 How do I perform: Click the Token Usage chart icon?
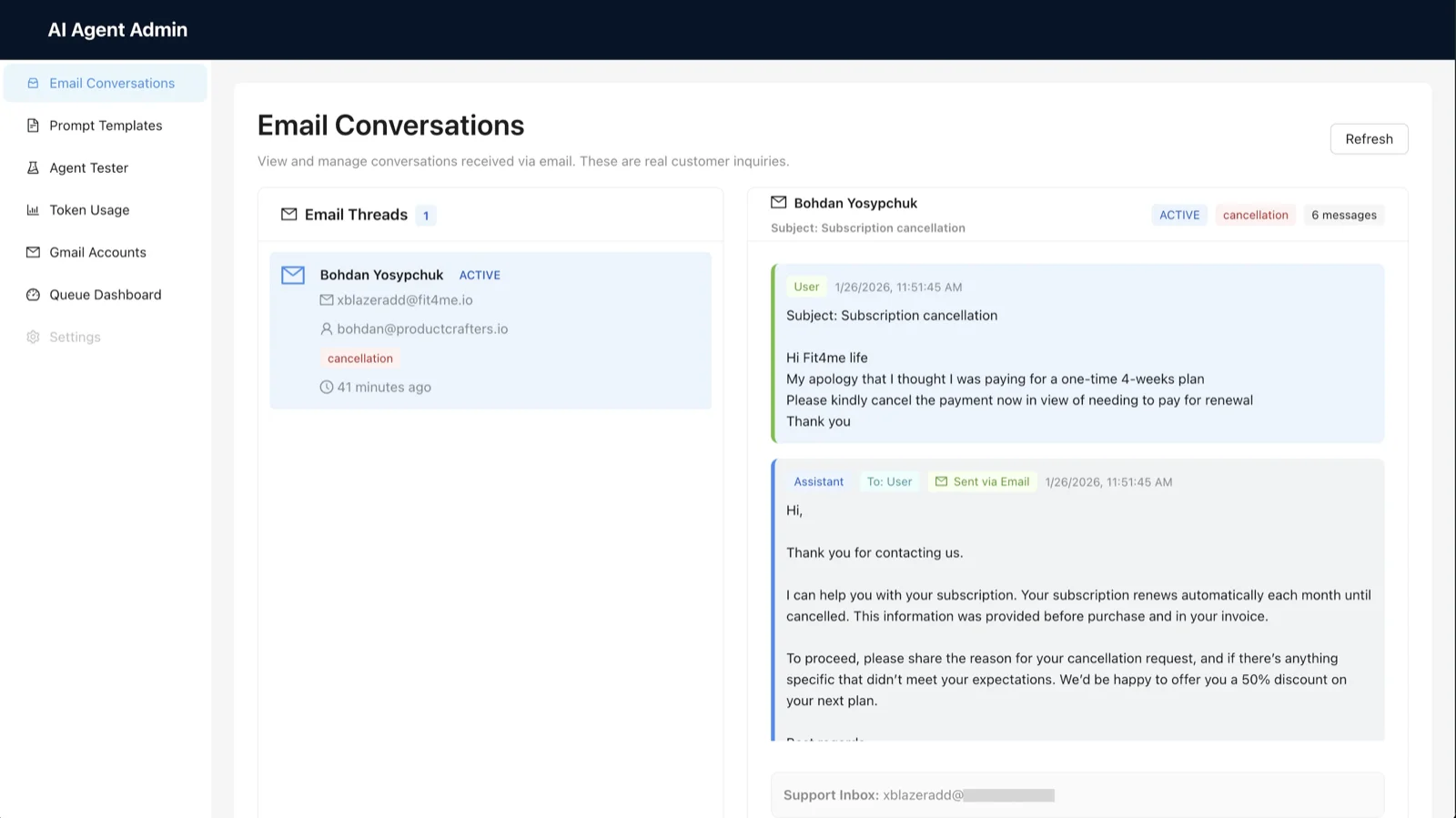coord(33,210)
